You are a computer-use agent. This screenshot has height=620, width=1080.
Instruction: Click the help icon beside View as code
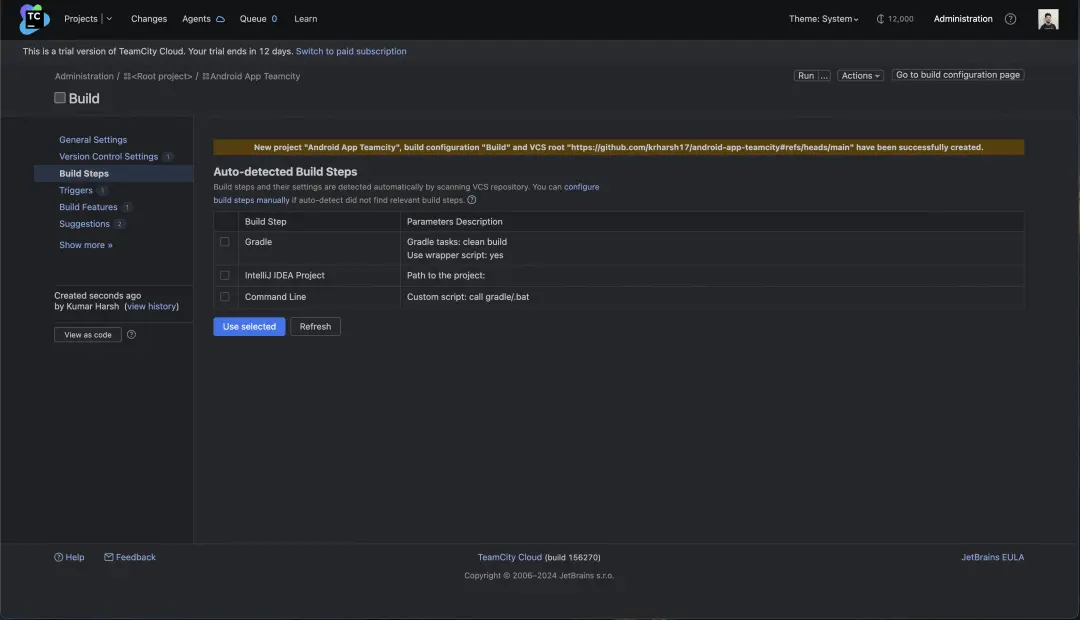[131, 335]
